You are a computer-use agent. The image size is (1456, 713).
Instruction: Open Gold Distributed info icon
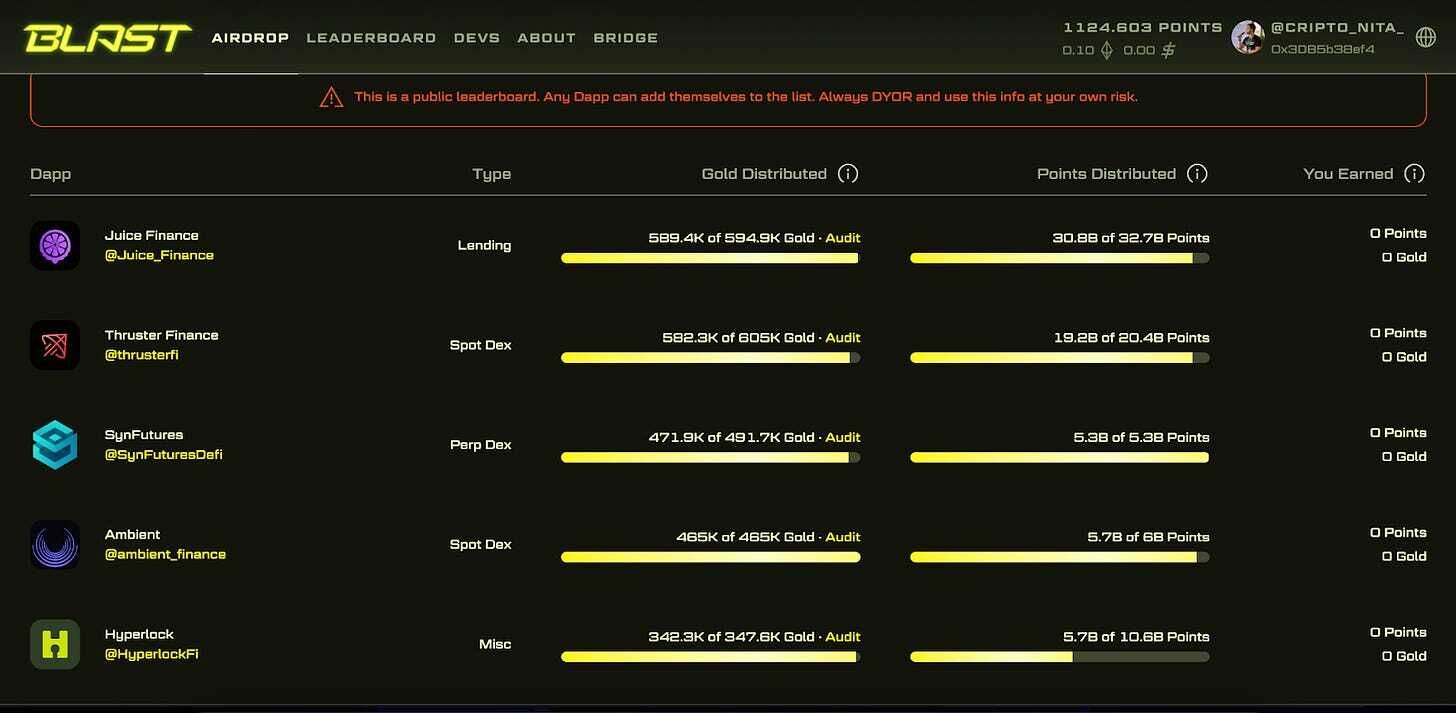(x=848, y=173)
